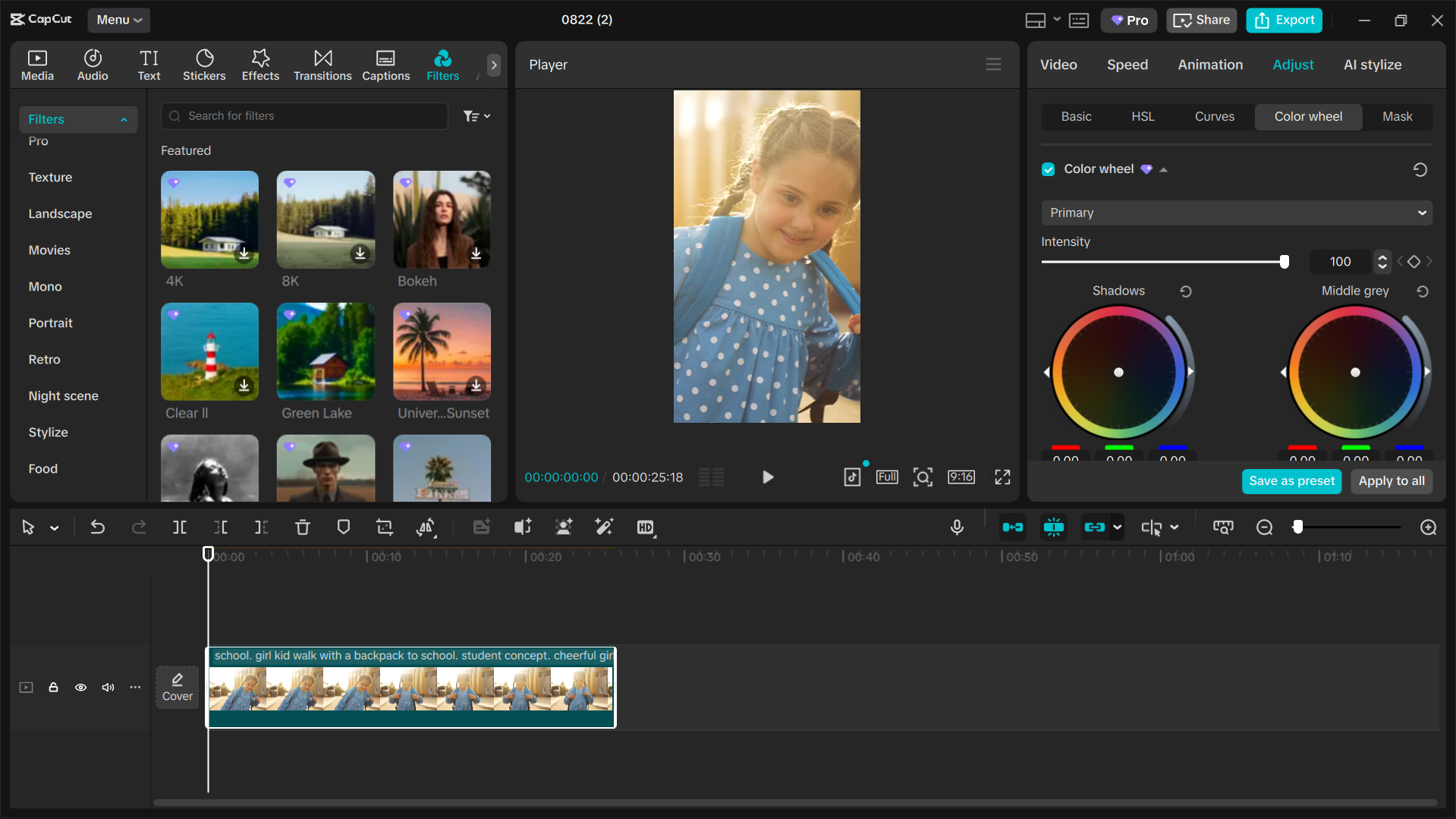Image resolution: width=1456 pixels, height=819 pixels.
Task: Delete the selected clip with trash icon
Action: [x=302, y=527]
